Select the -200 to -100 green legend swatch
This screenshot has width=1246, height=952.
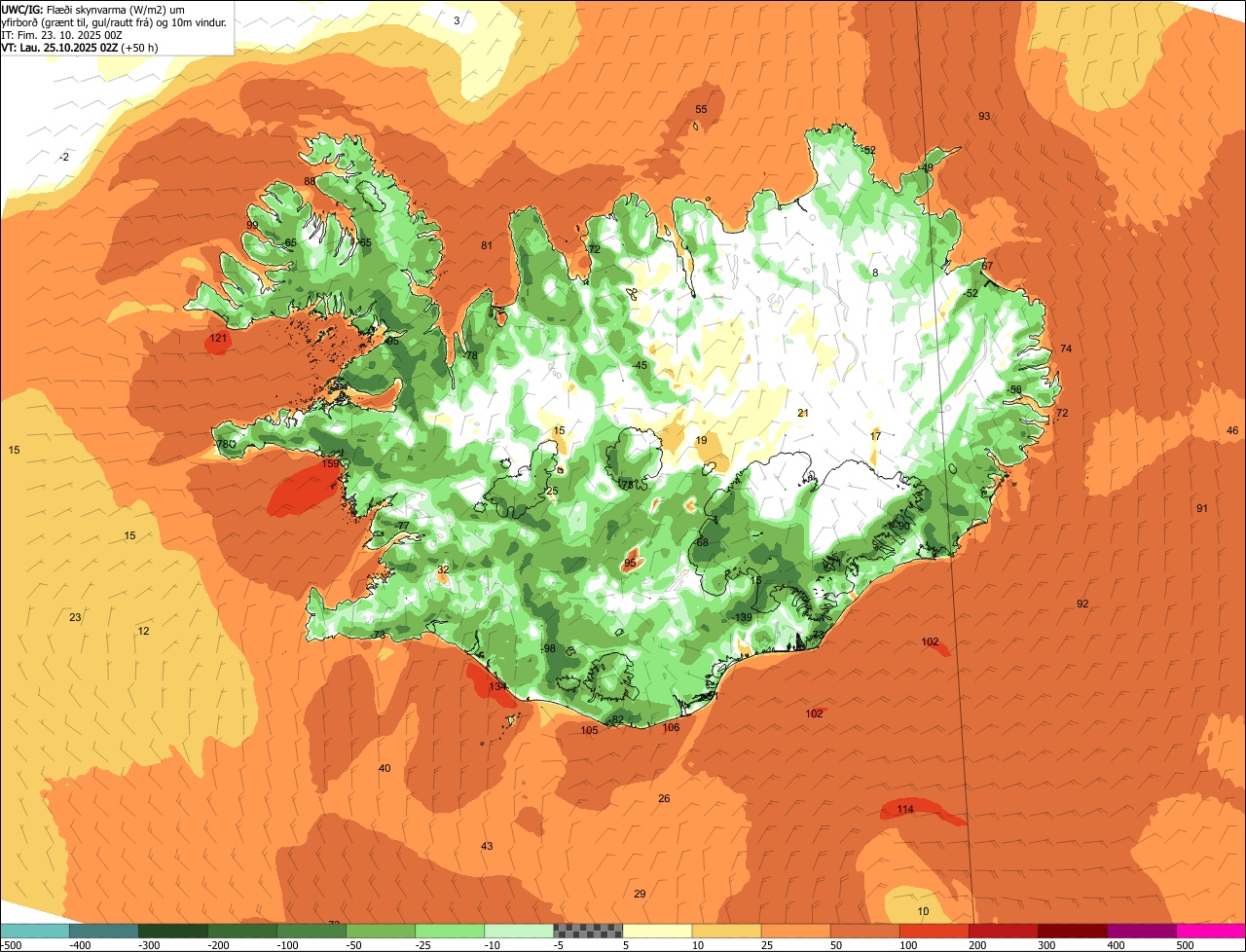click(x=242, y=930)
